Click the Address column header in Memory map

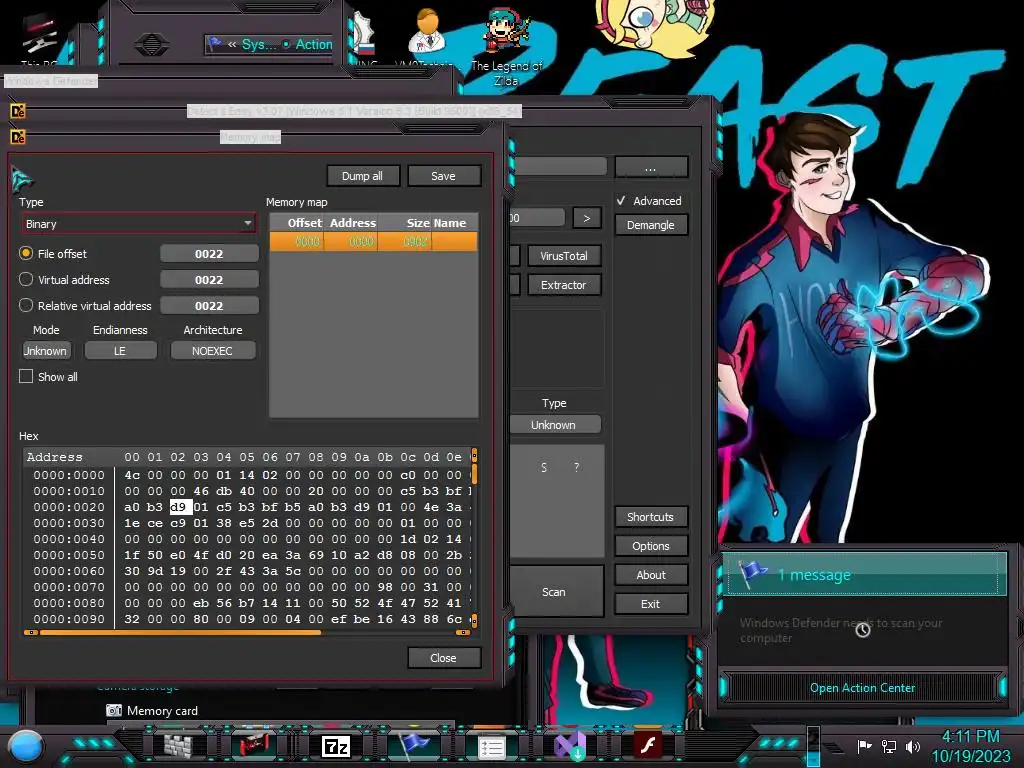(351, 223)
